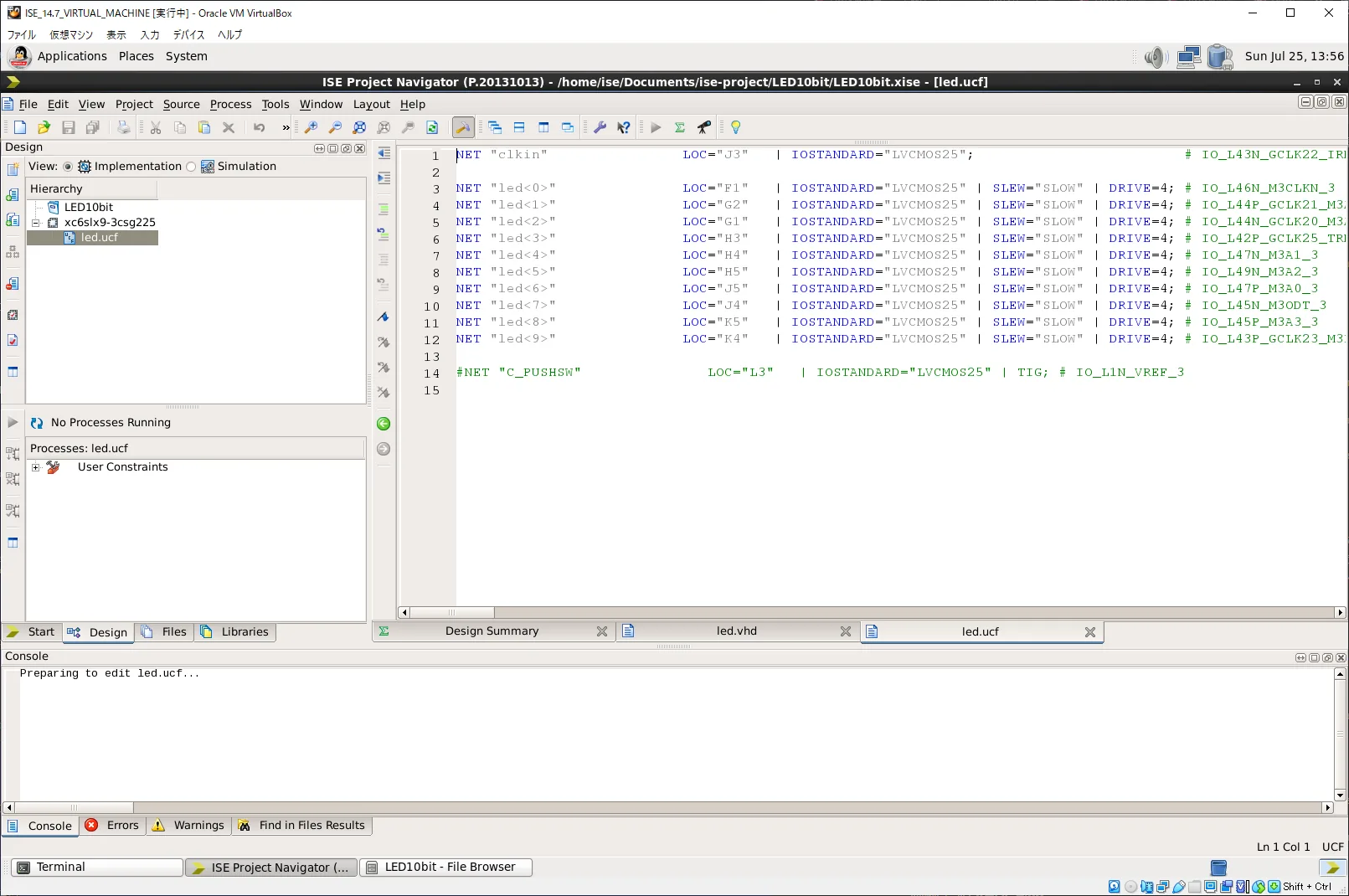Click the Zoom In magnifier icon
This screenshot has height=896, width=1349.
click(311, 127)
